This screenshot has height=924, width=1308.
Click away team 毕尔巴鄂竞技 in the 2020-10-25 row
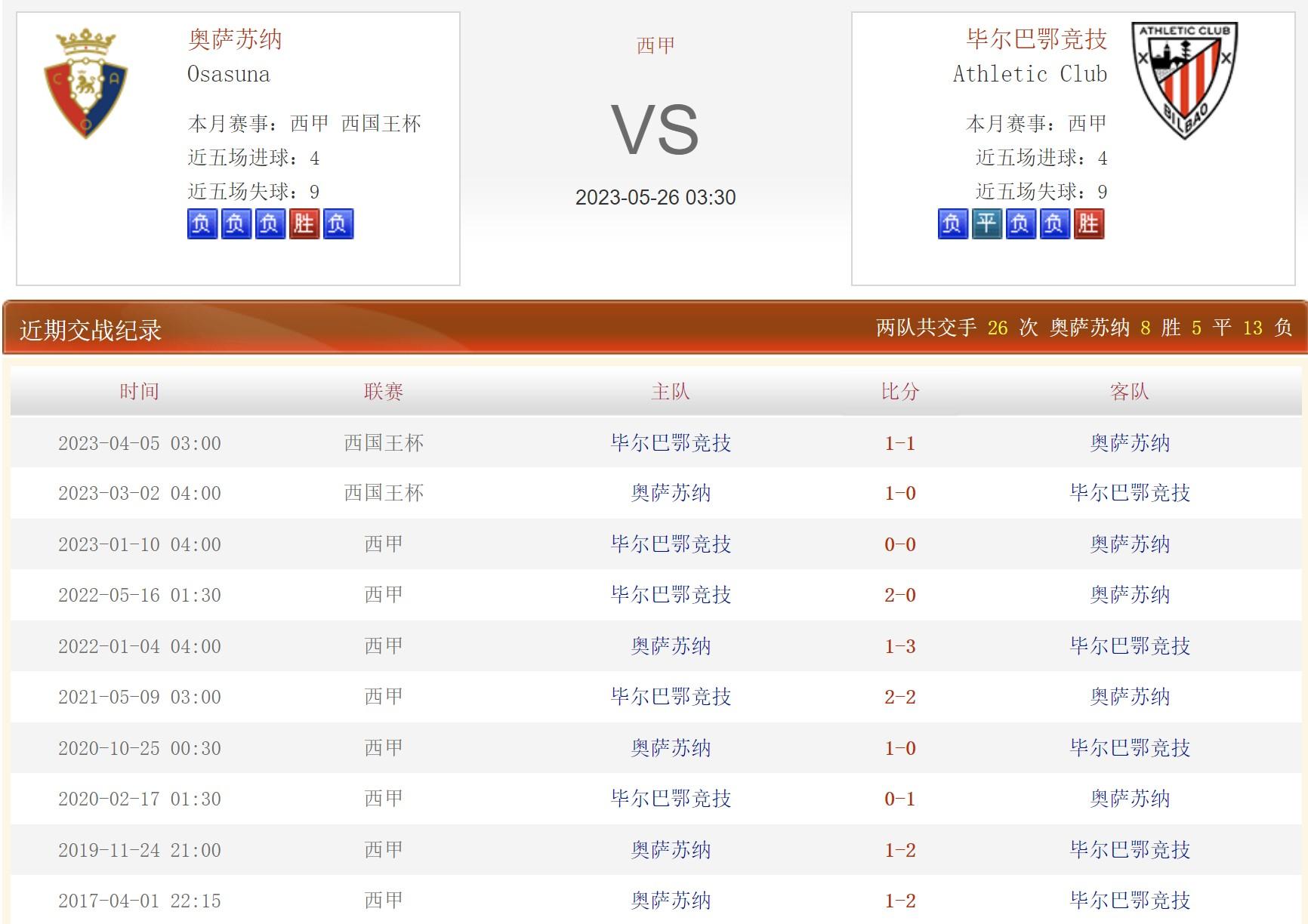(1130, 749)
